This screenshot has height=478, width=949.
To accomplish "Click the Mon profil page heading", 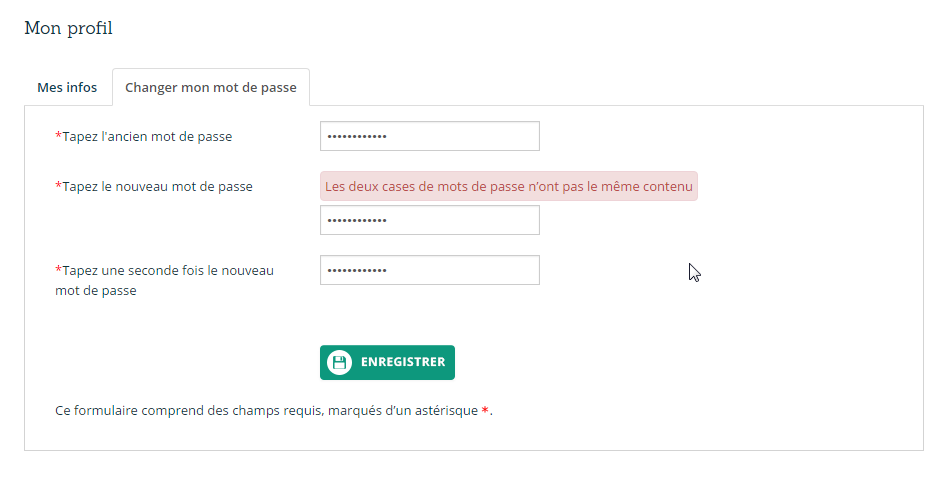I will 68,28.
